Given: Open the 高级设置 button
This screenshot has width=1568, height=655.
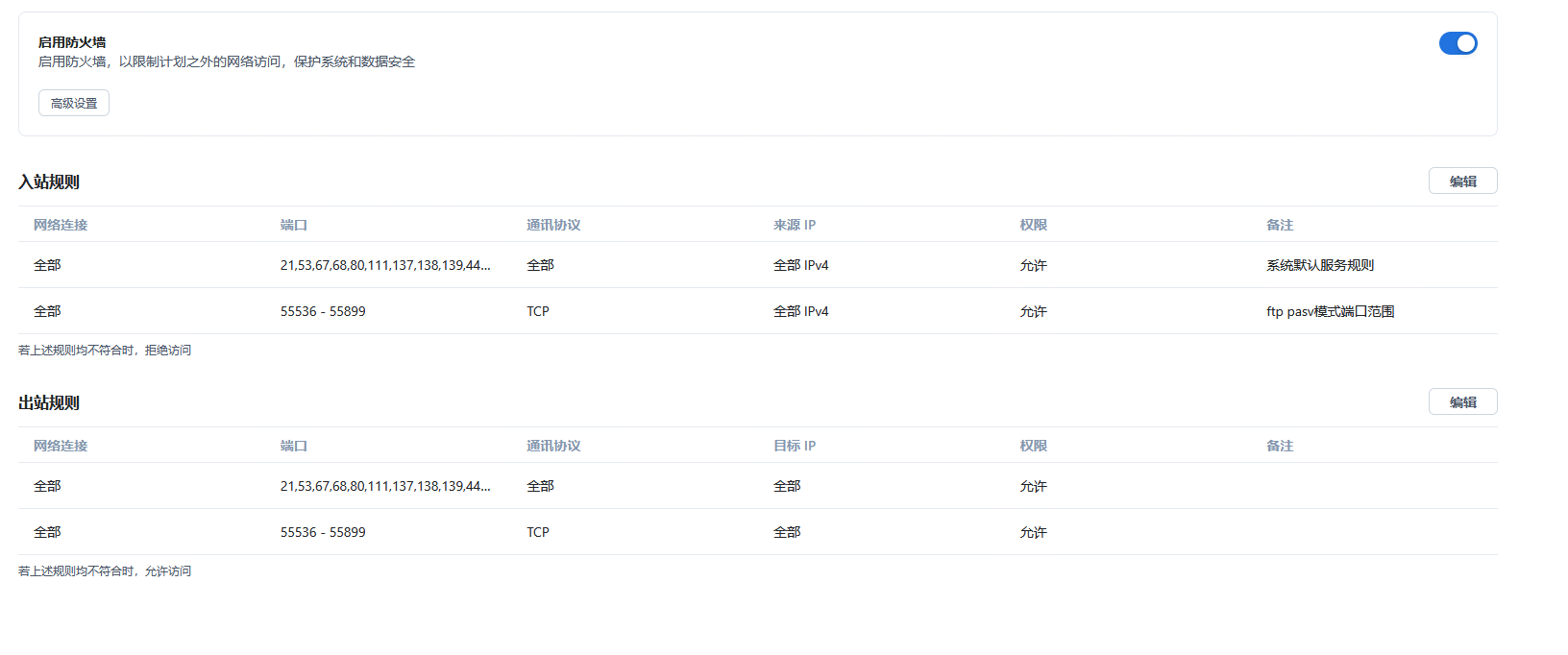Looking at the screenshot, I should tap(74, 103).
